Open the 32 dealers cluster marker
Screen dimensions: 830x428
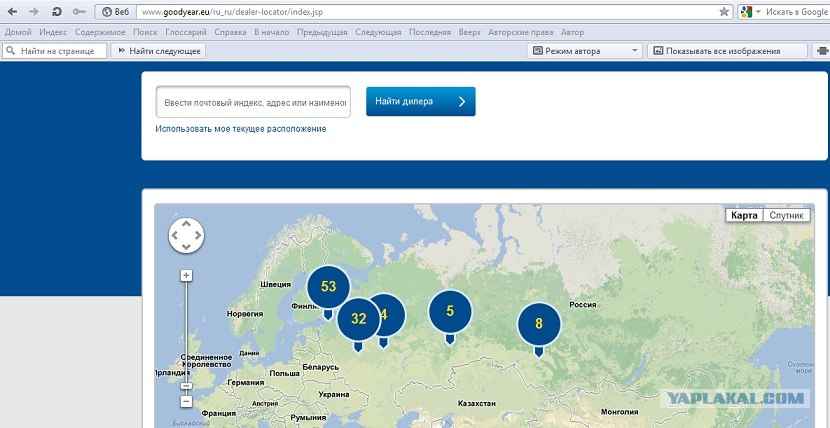358,319
